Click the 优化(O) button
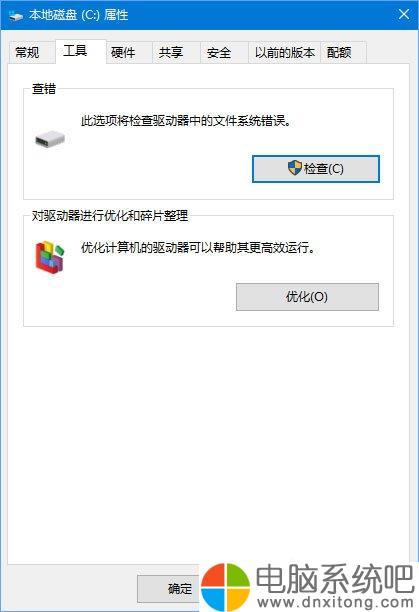 [x=307, y=297]
